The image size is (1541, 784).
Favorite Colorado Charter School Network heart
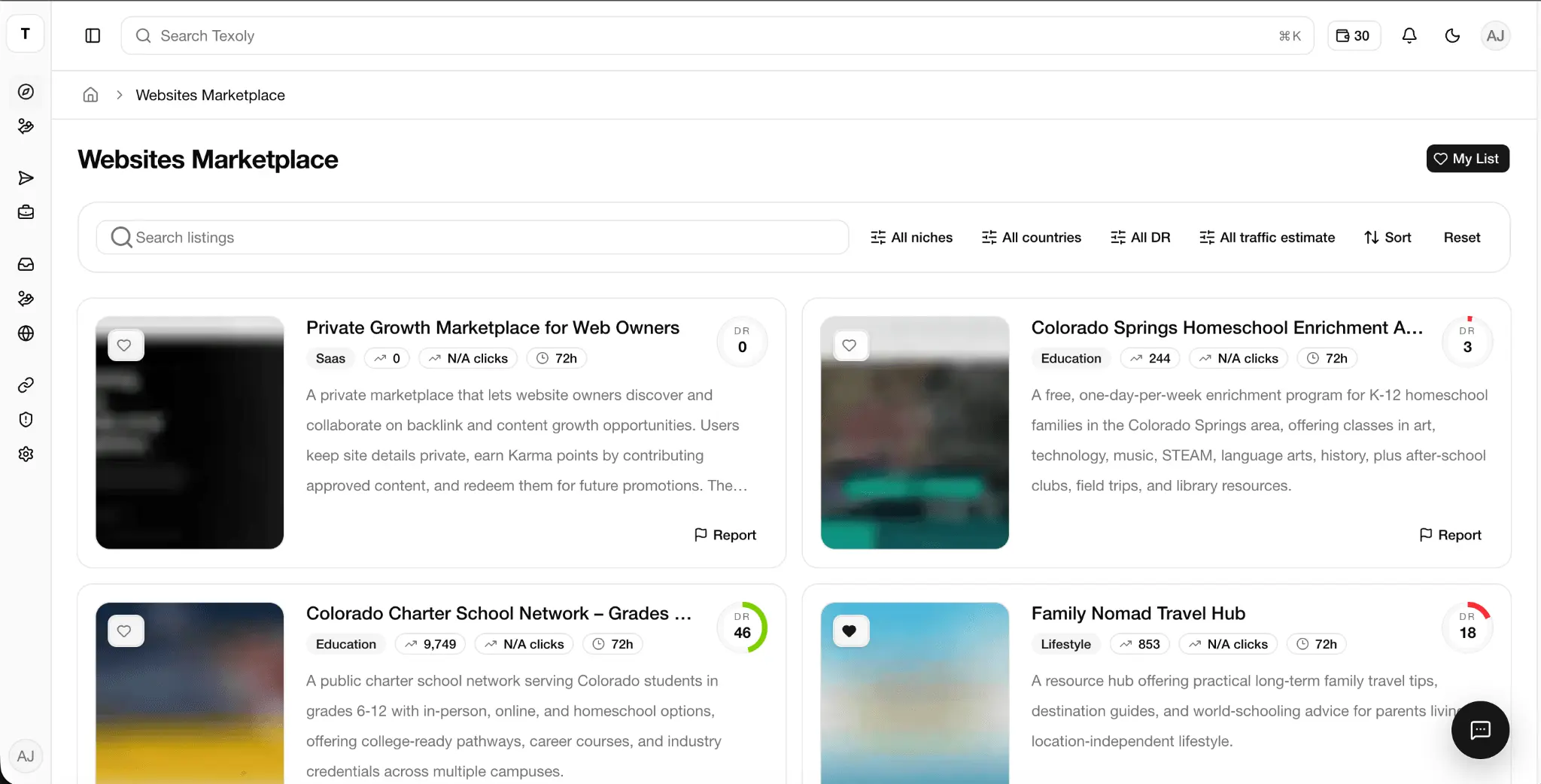coord(125,631)
